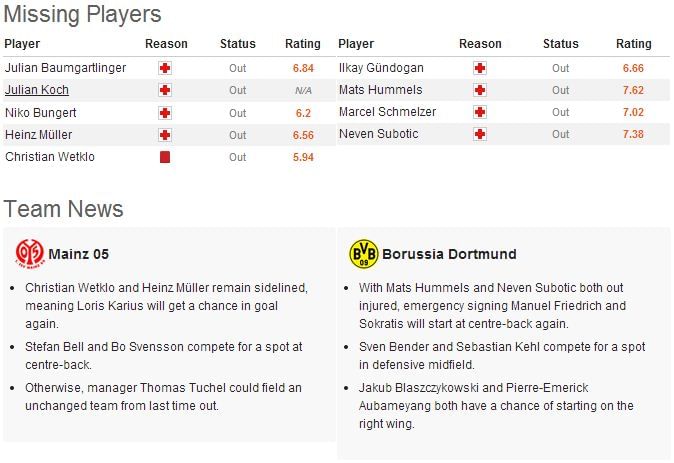The height and width of the screenshot is (463, 674).
Task: Select player name Mats Hummels
Action: point(380,90)
